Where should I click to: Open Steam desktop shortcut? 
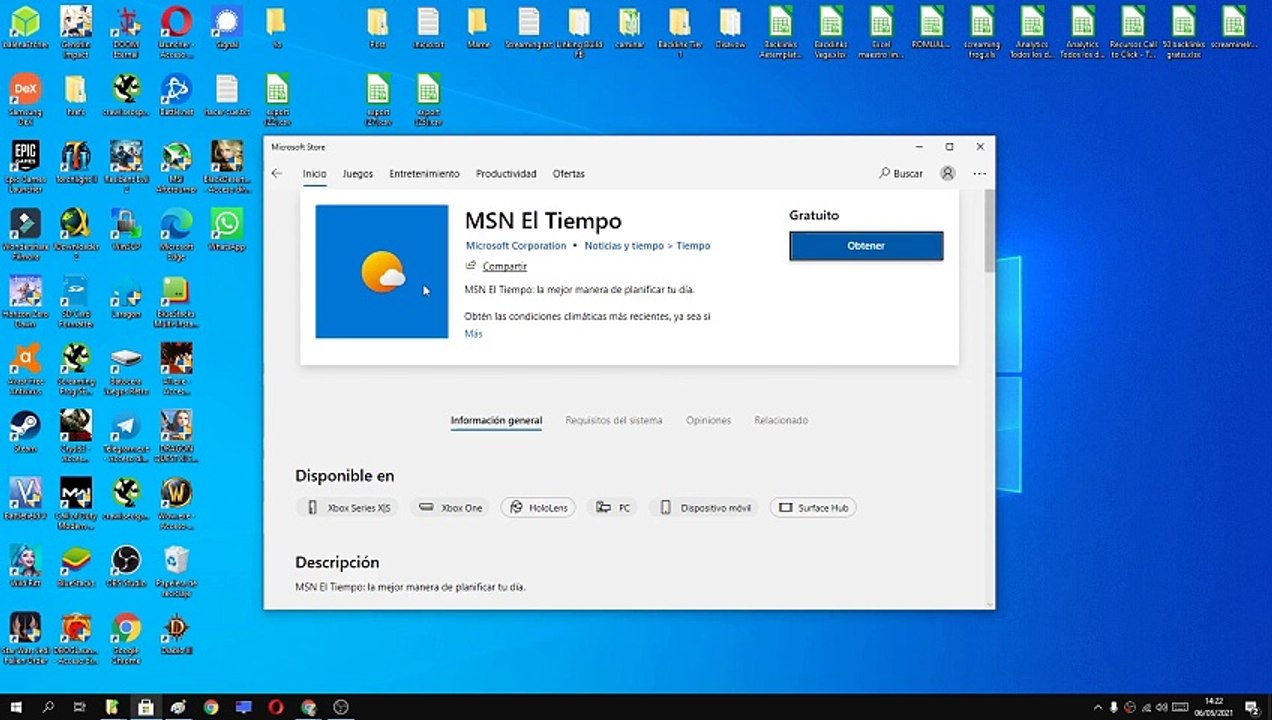tap(25, 432)
